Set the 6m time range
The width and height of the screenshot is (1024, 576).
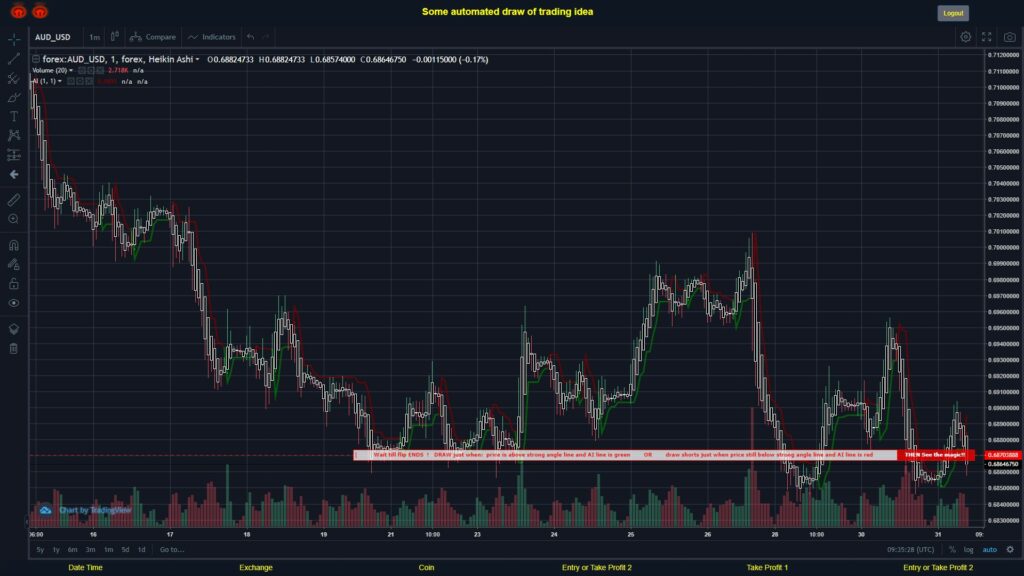(x=72, y=550)
